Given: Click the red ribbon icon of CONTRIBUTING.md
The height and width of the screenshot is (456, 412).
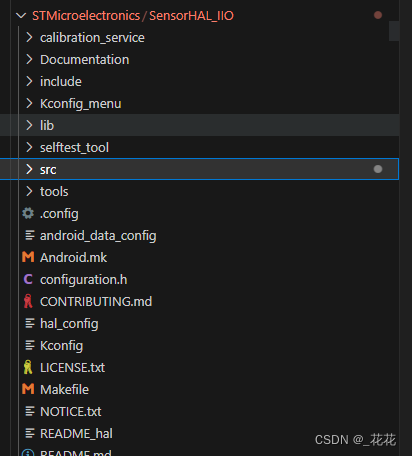Looking at the screenshot, I should [28, 301].
